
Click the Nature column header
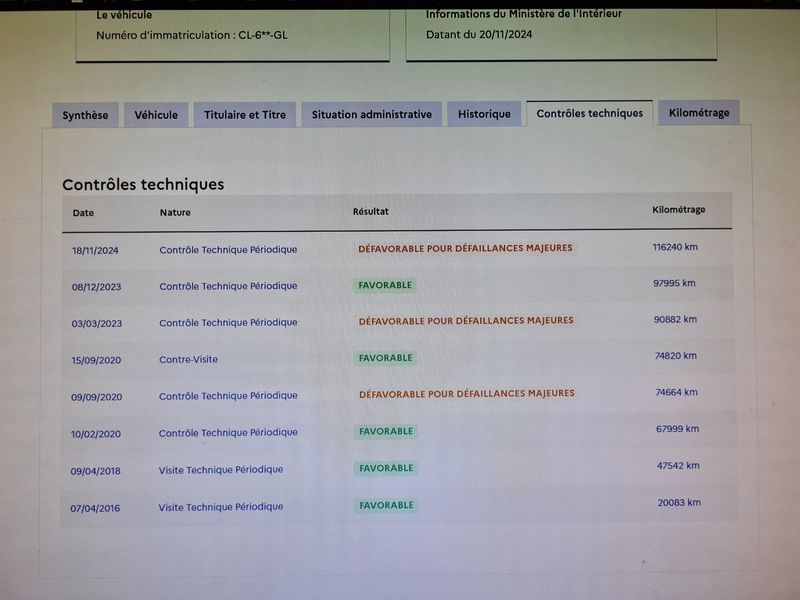pos(175,212)
